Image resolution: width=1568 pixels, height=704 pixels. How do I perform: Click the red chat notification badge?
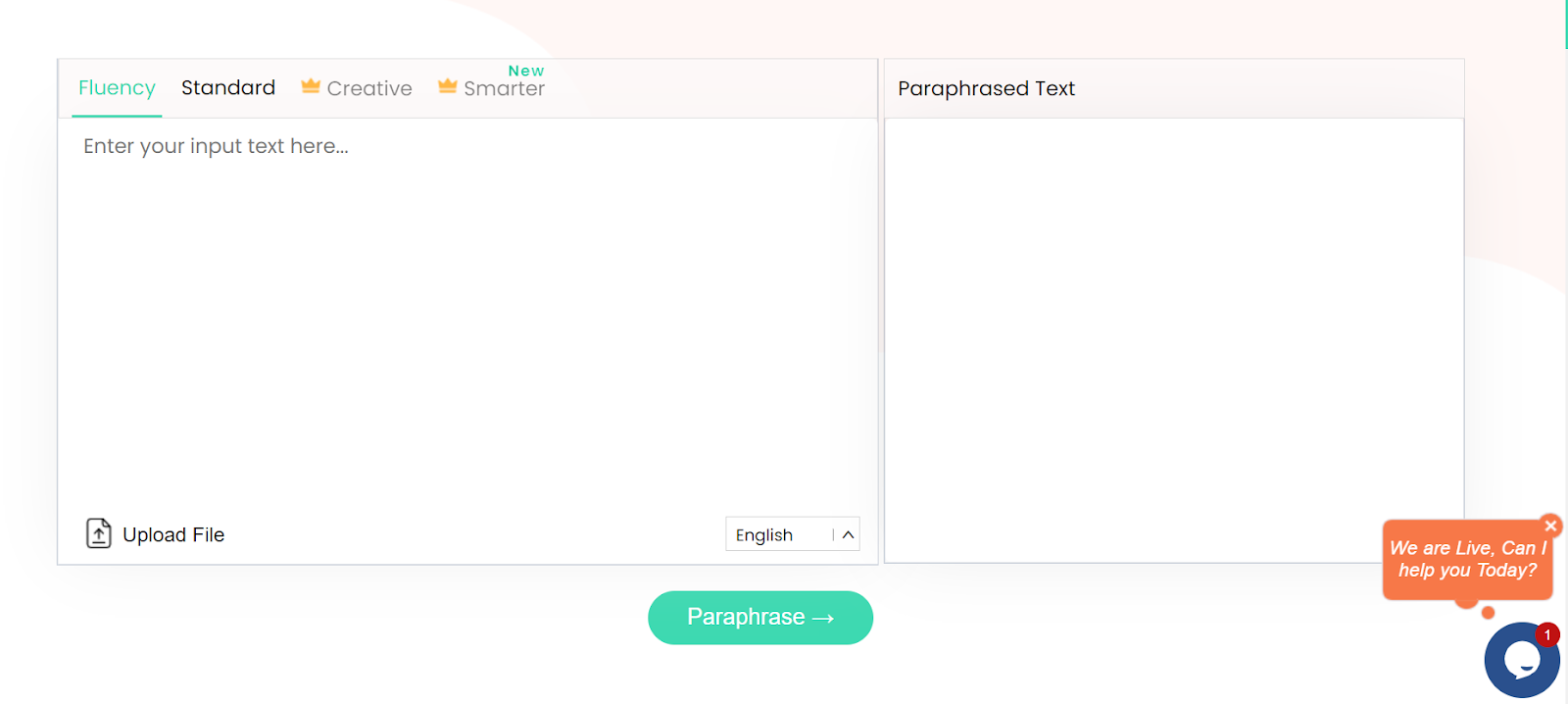(1547, 635)
